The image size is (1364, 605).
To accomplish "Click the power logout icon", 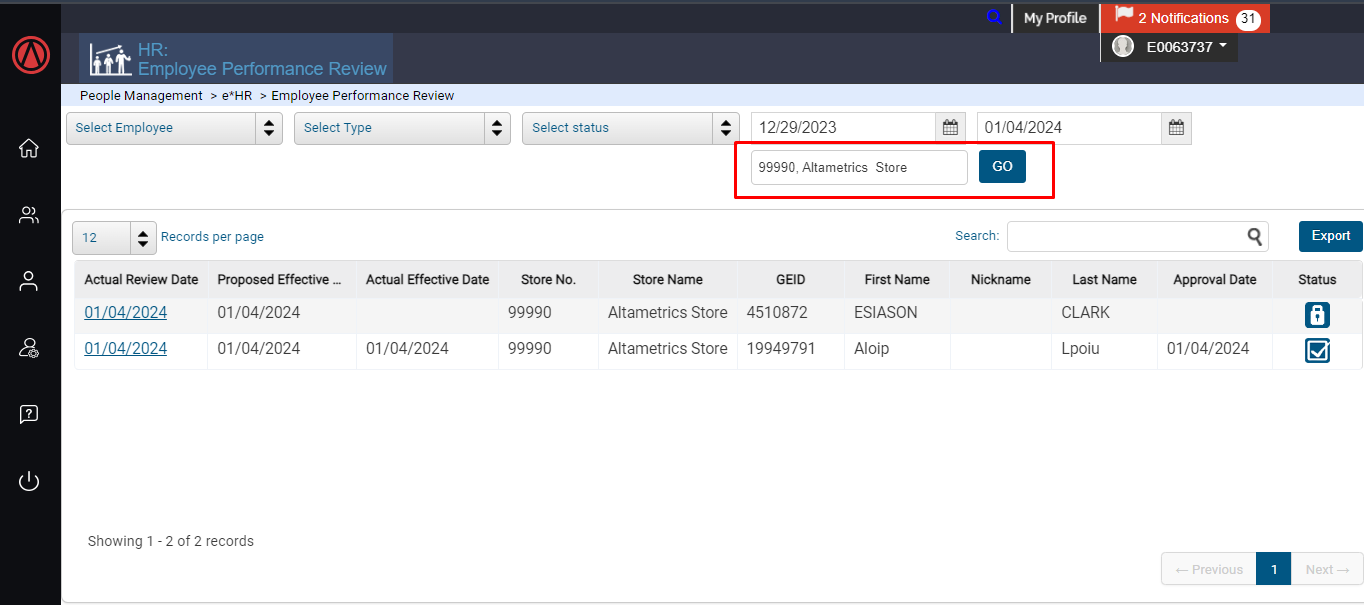I will pyautogui.click(x=29, y=481).
